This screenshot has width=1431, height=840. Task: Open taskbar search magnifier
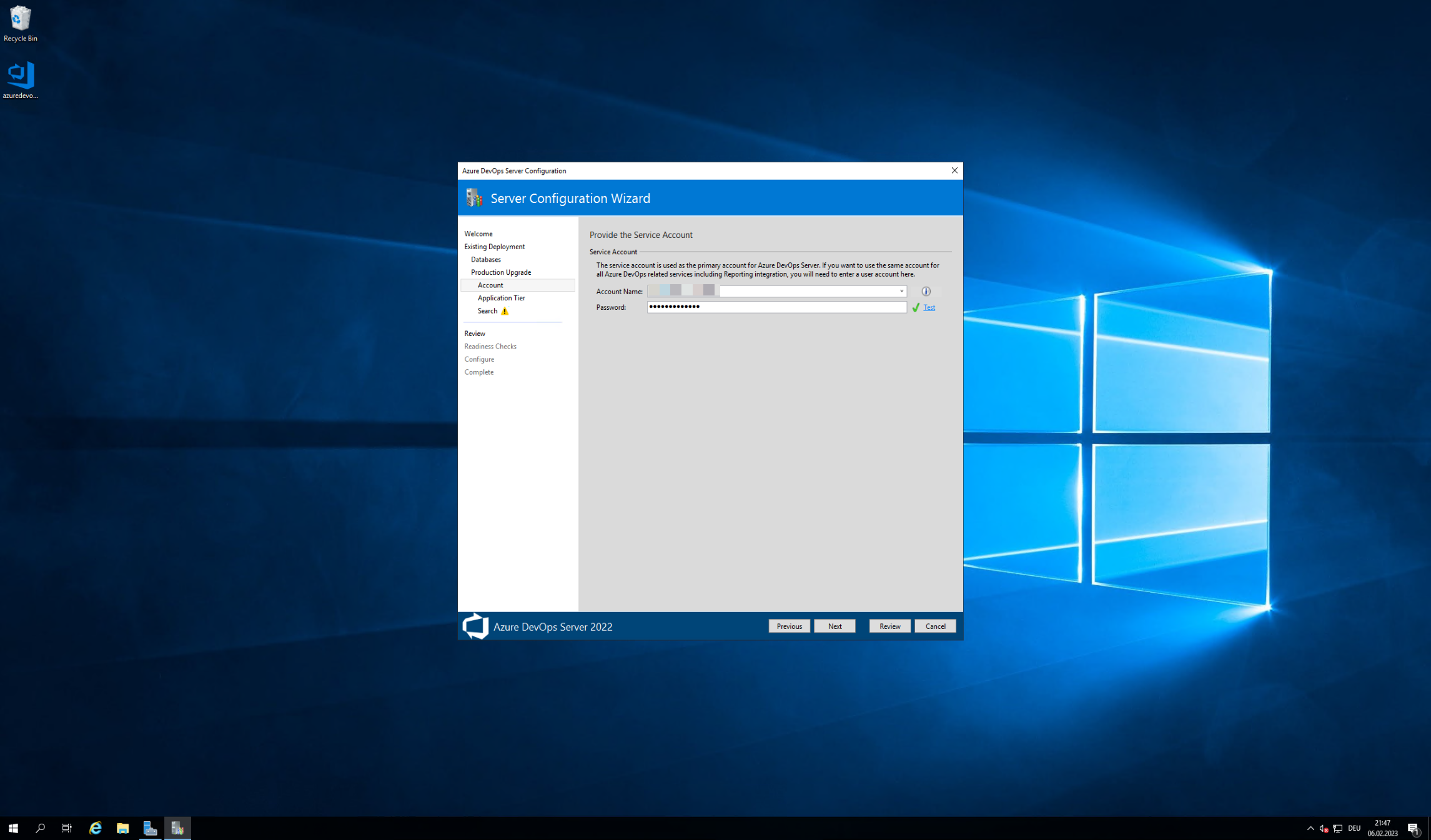41,828
